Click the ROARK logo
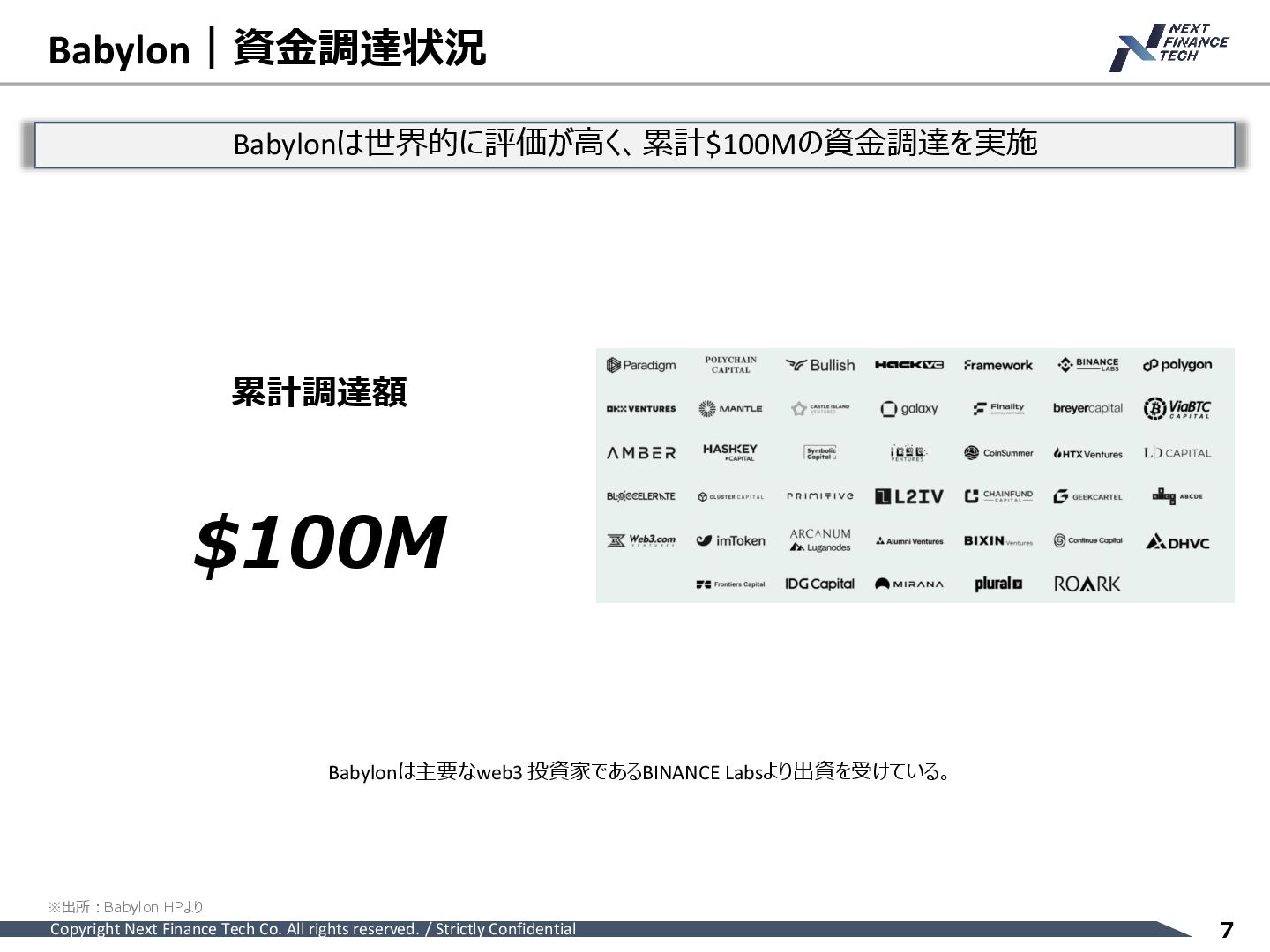The width and height of the screenshot is (1270, 952). point(1087,584)
